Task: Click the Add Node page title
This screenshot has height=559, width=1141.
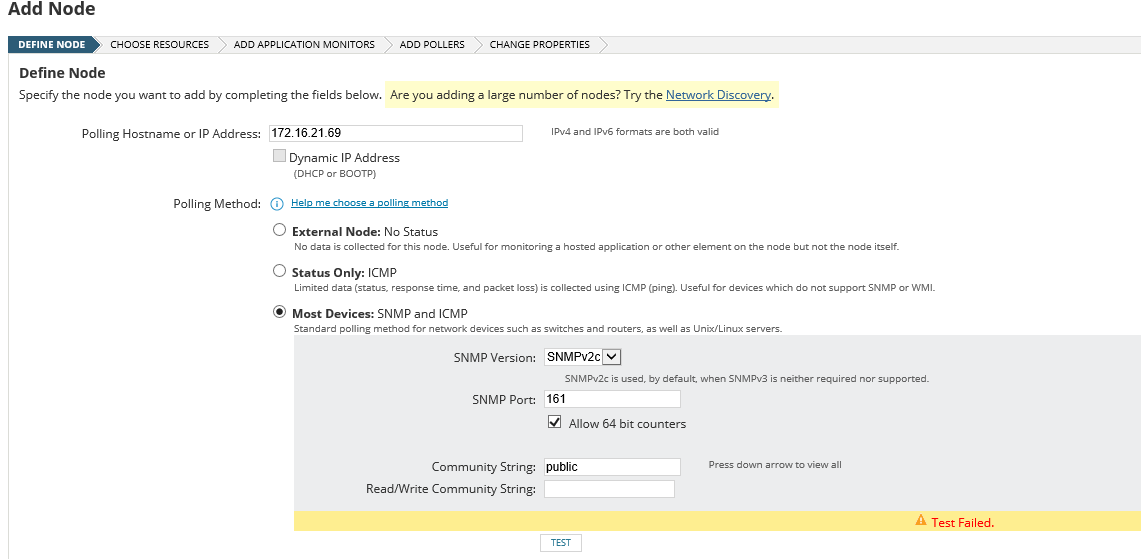Action: click(x=51, y=9)
